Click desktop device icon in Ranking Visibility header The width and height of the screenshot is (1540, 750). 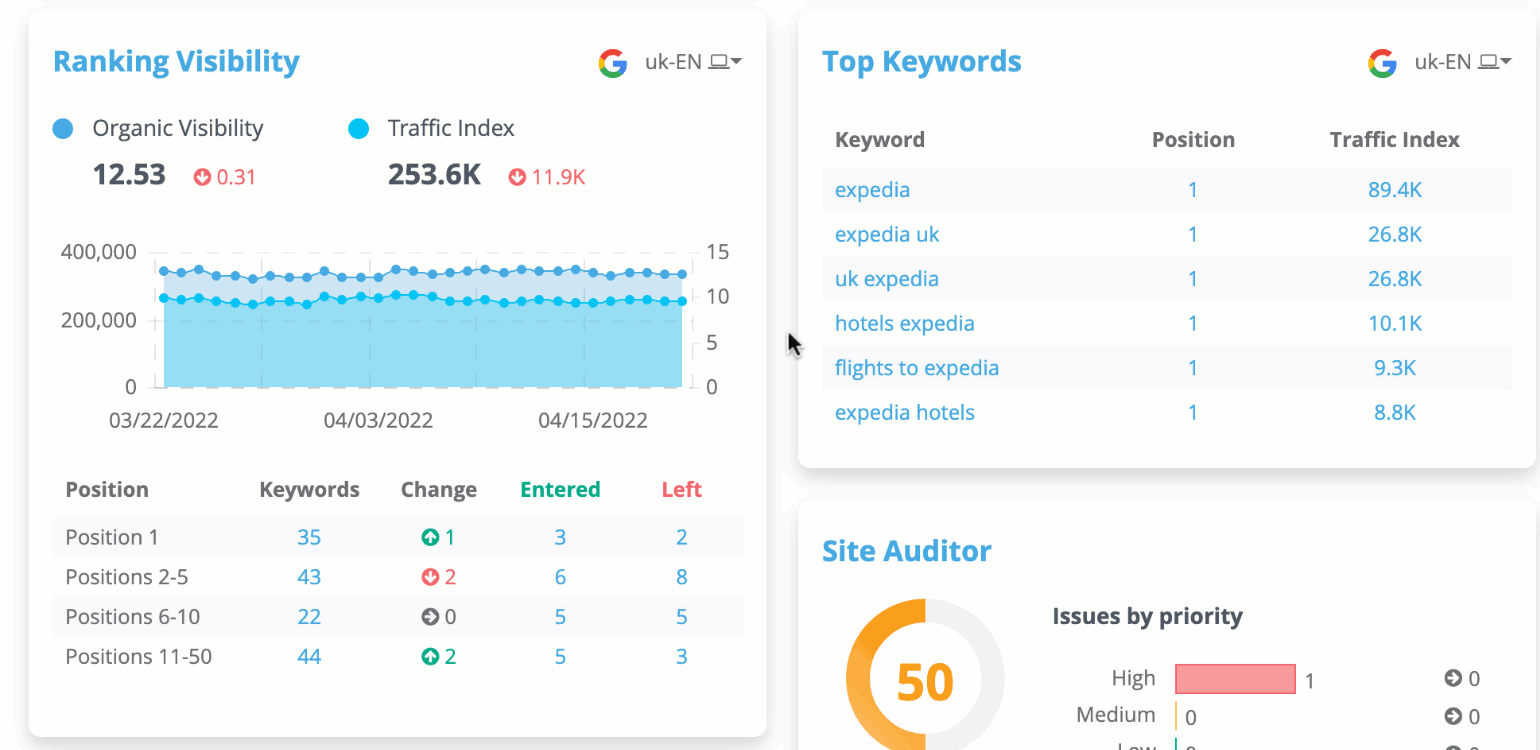point(719,63)
